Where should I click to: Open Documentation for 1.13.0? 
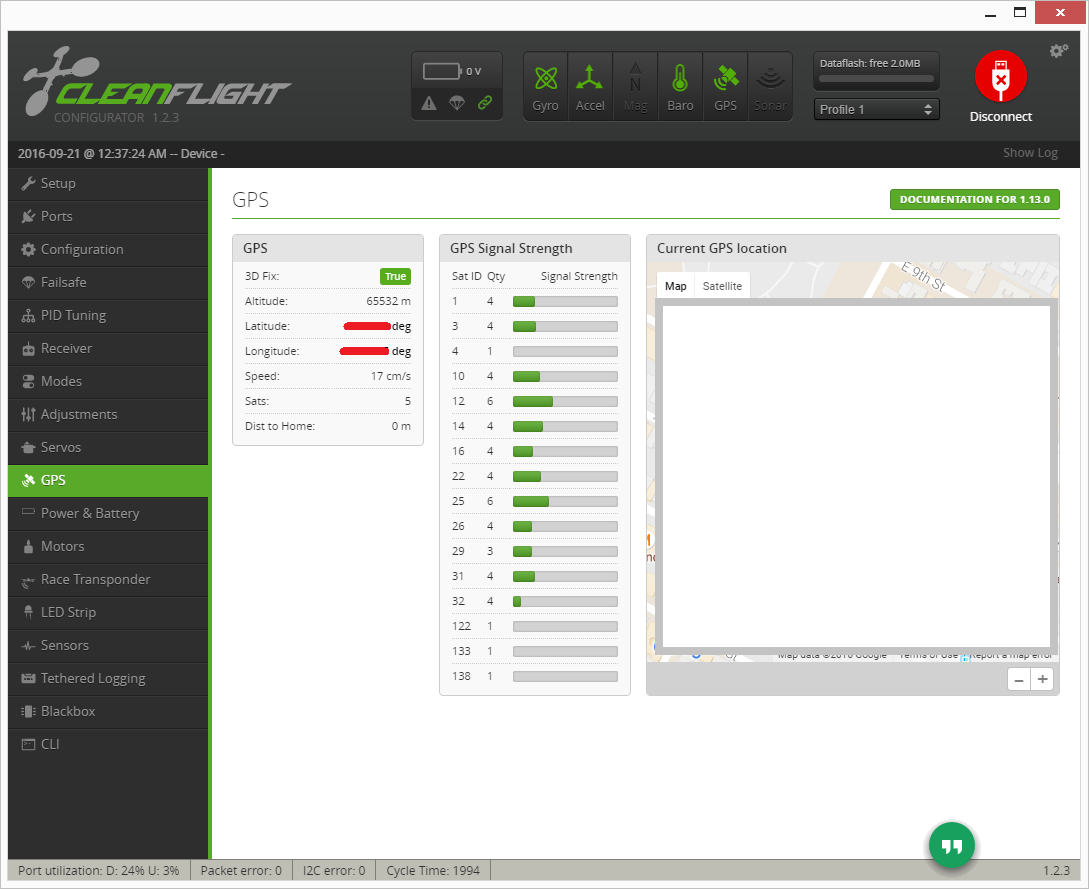[x=974, y=199]
